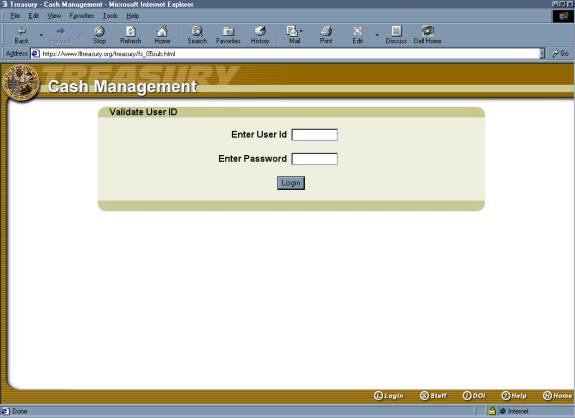
Task: Reload the page with the Refresh icon
Action: coord(131,35)
